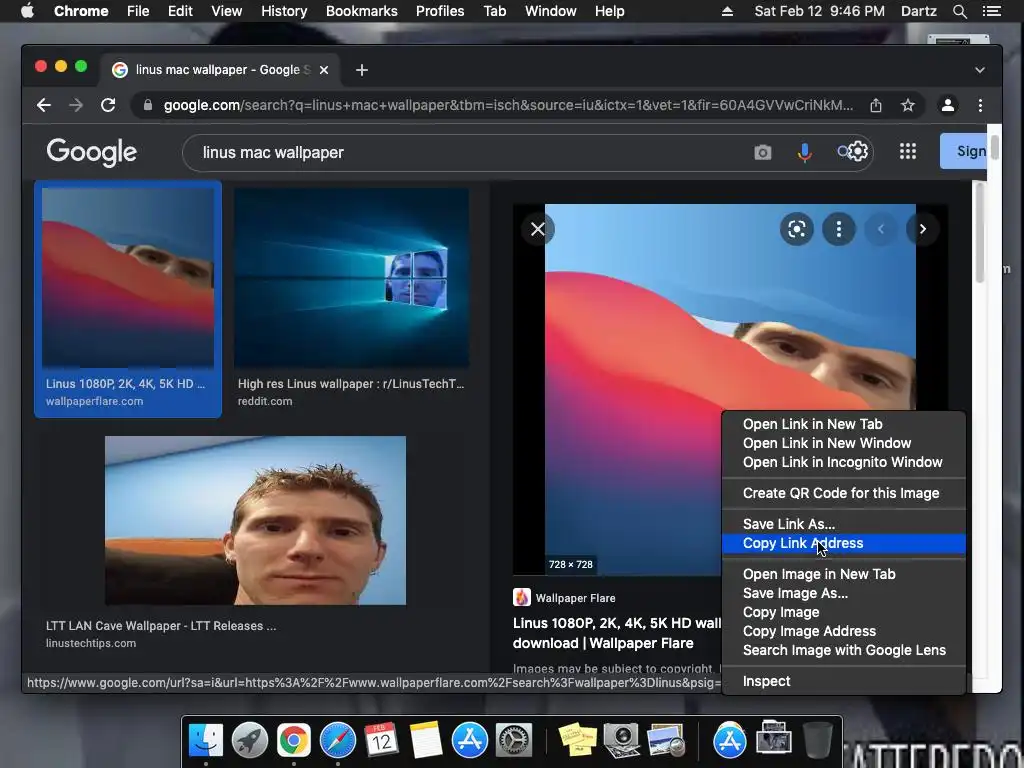Open Safari from the Dock
Image resolution: width=1024 pixels, height=768 pixels.
tap(338, 741)
